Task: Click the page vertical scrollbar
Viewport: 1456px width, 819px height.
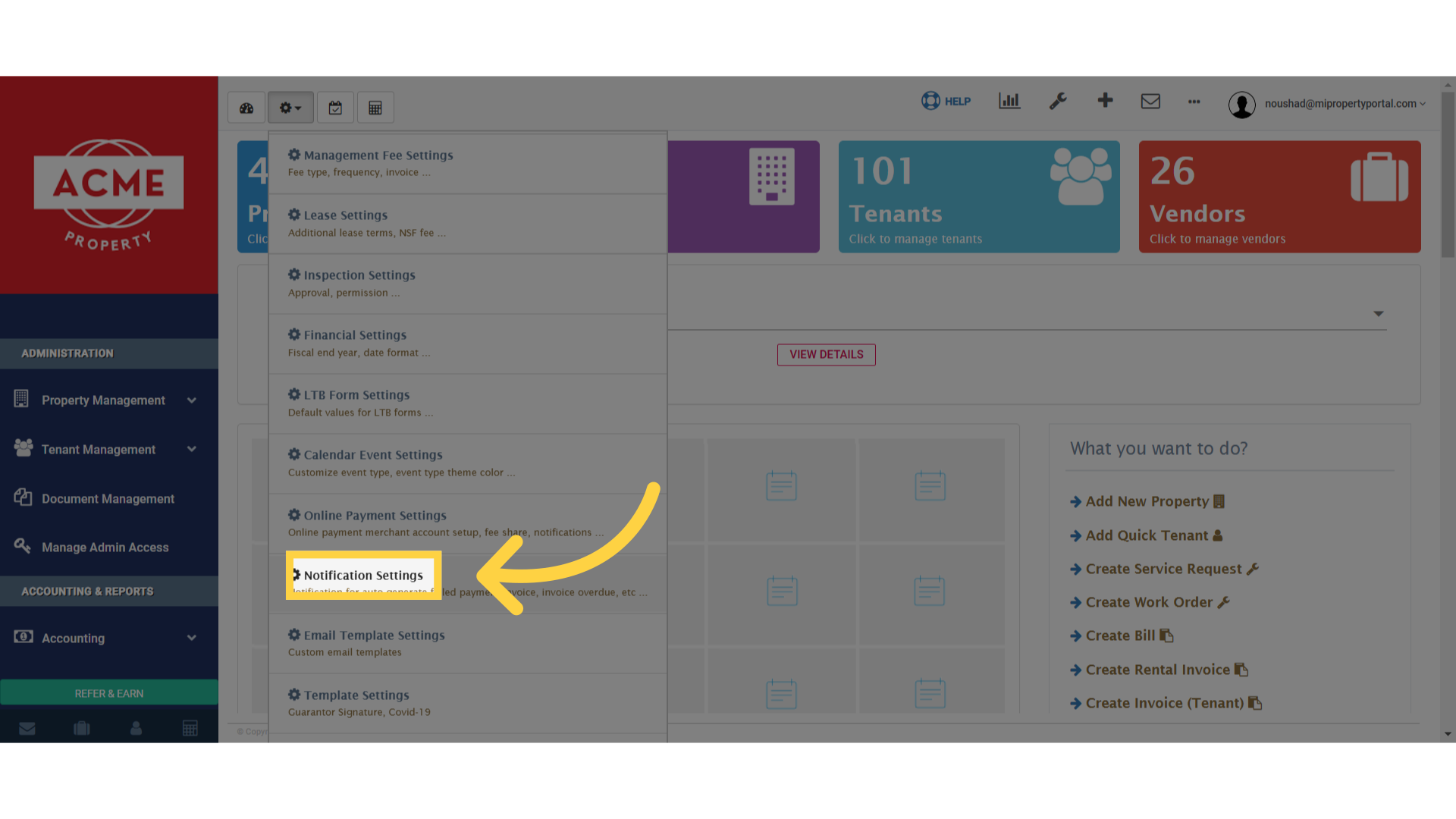Action: pos(1448,174)
